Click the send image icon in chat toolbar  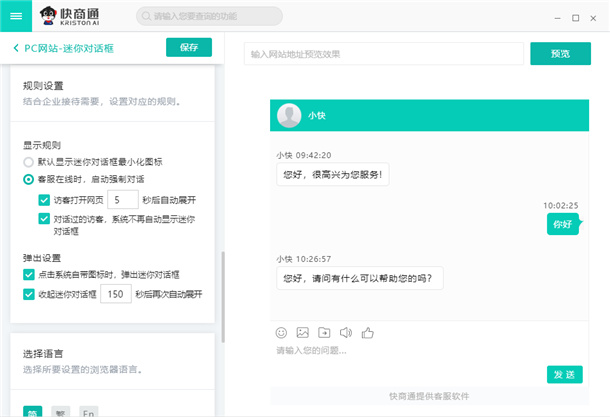click(303, 332)
